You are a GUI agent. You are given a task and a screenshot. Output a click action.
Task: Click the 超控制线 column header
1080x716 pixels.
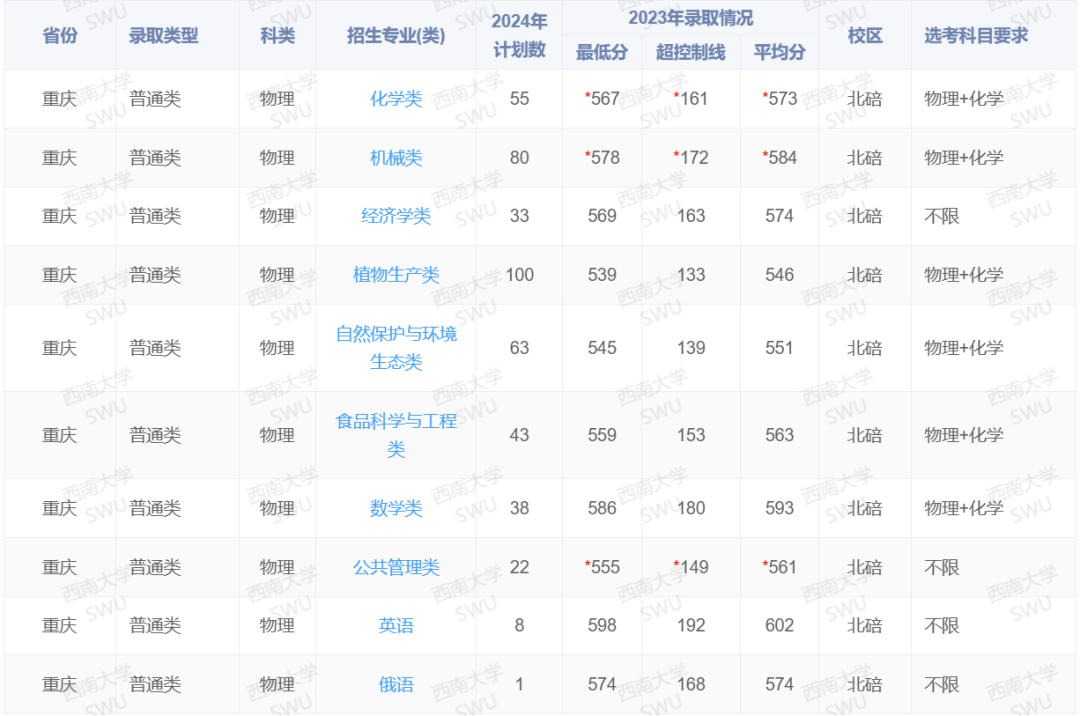(690, 52)
